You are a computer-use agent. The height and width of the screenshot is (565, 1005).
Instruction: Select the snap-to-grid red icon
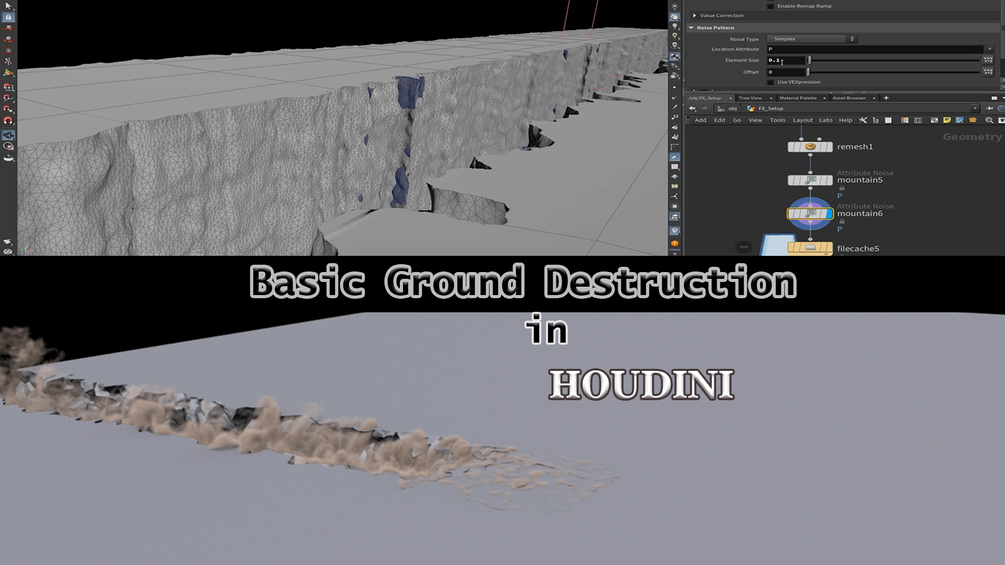8,87
